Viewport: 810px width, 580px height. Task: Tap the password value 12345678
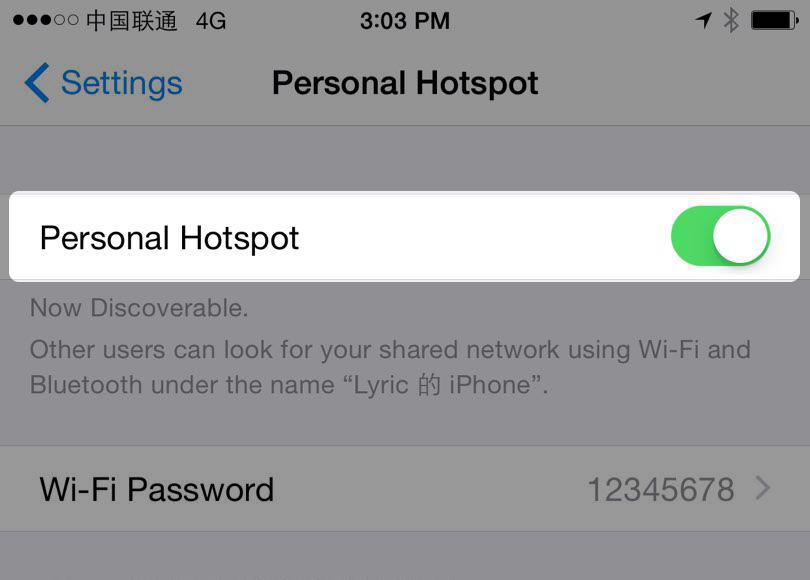tap(661, 490)
